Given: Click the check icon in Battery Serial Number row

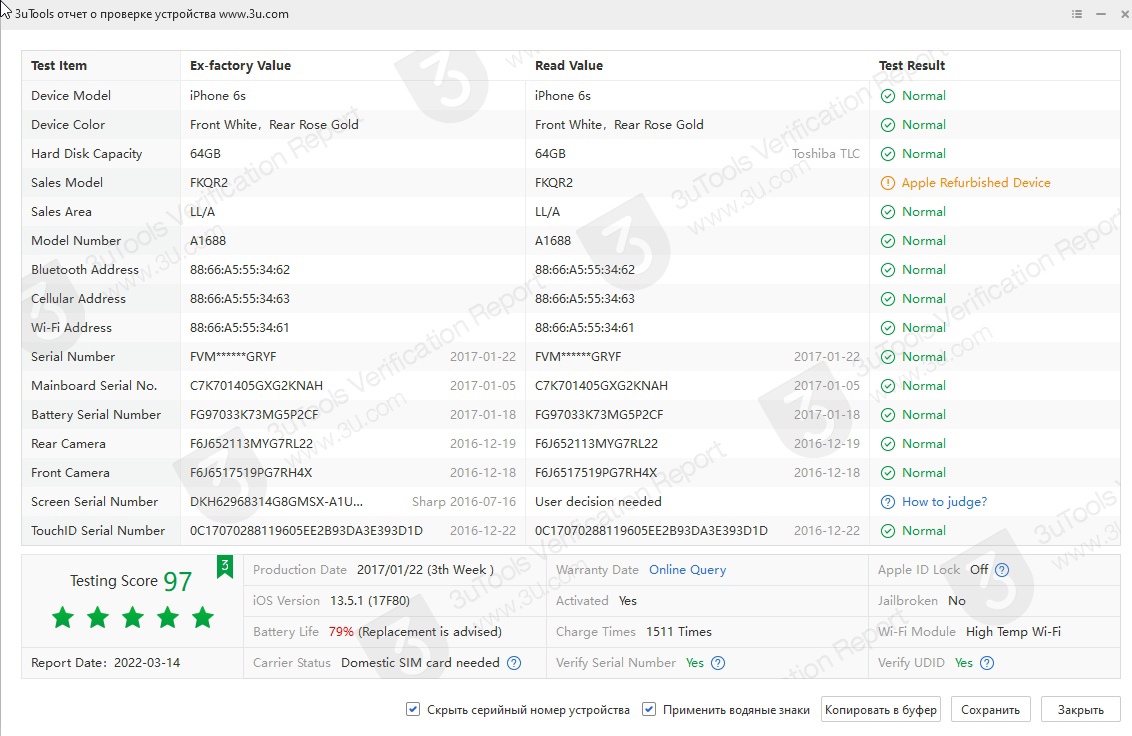Looking at the screenshot, I should point(888,415).
